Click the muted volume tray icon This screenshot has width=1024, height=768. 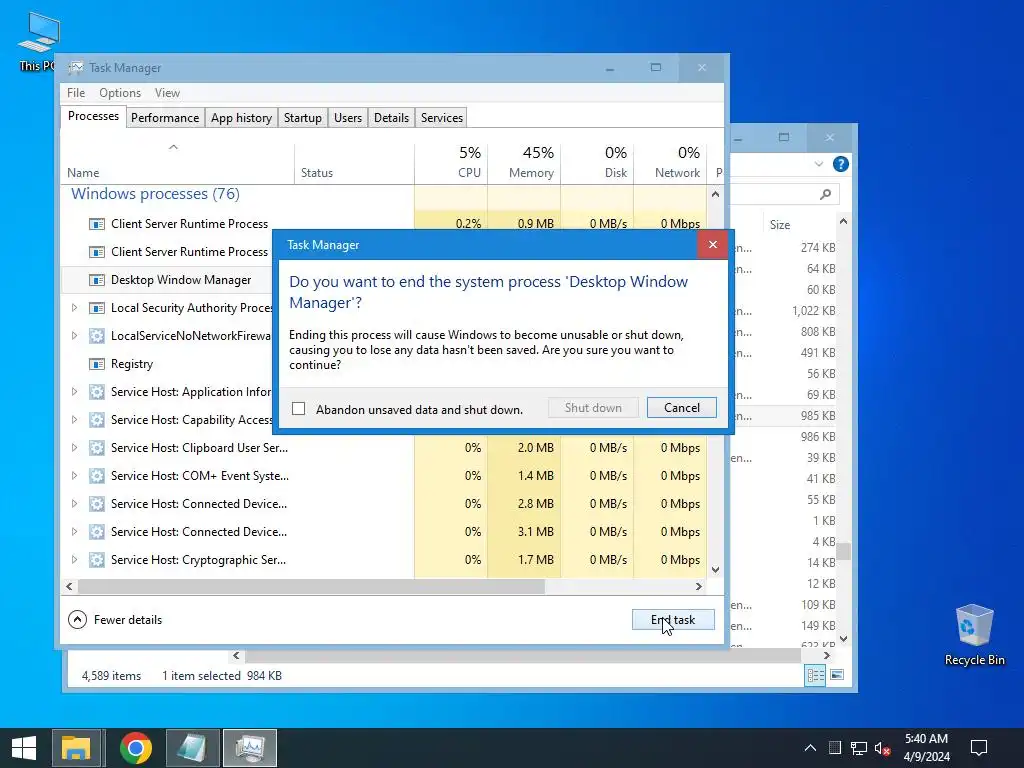882,748
